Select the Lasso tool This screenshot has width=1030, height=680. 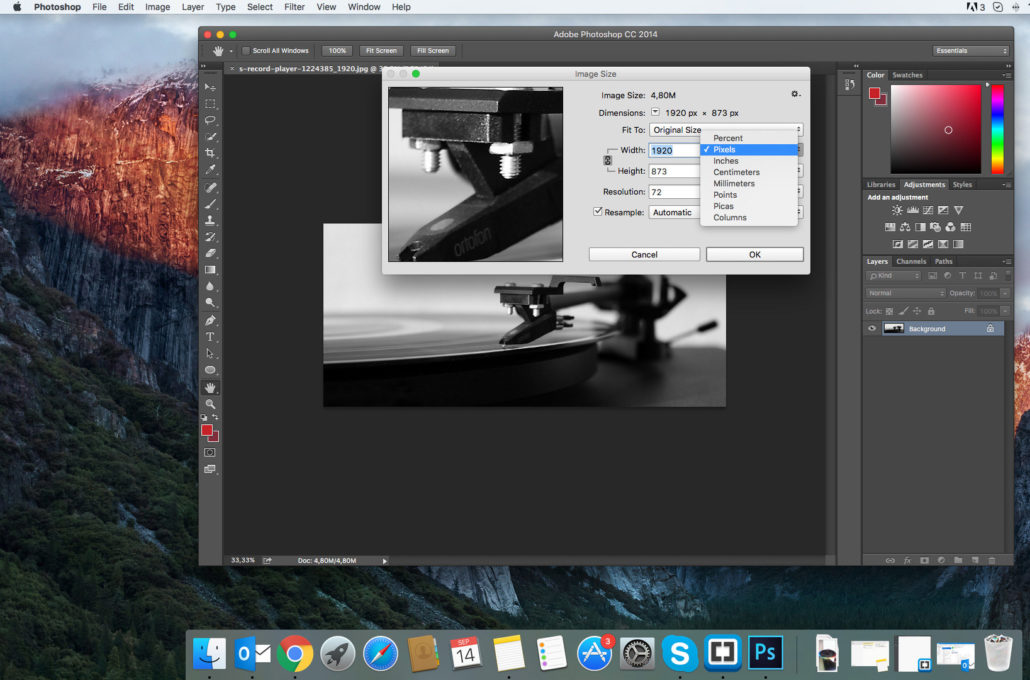[x=210, y=120]
